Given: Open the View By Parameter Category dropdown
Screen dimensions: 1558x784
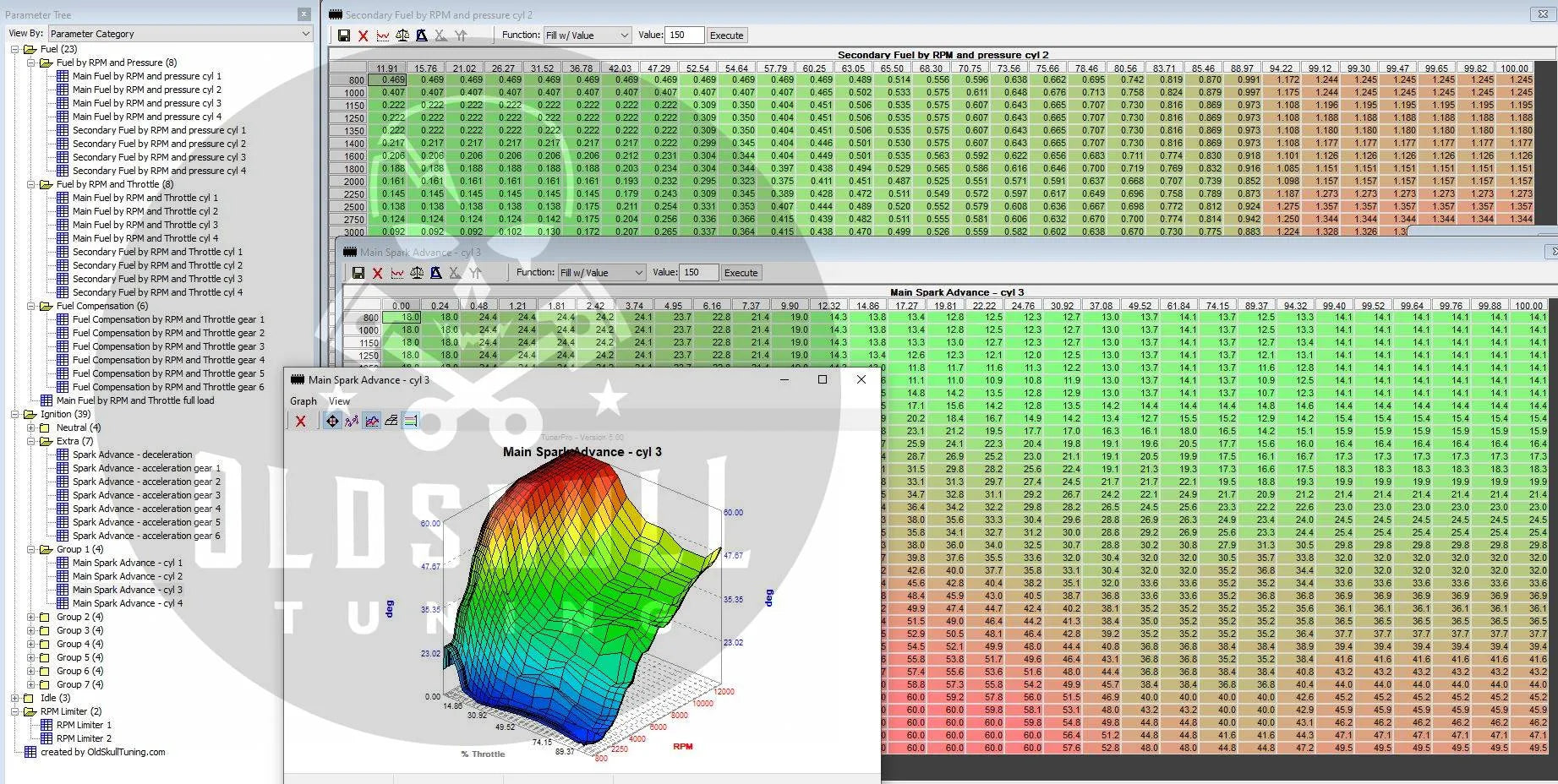Looking at the screenshot, I should (x=180, y=34).
